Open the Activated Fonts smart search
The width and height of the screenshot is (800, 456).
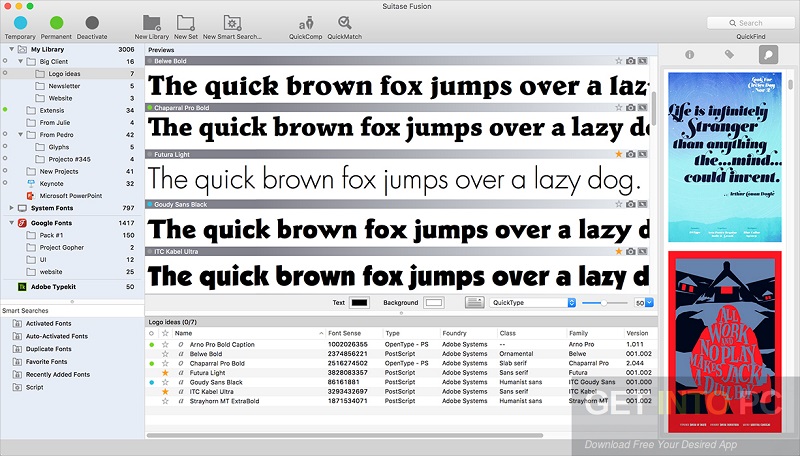(48, 323)
